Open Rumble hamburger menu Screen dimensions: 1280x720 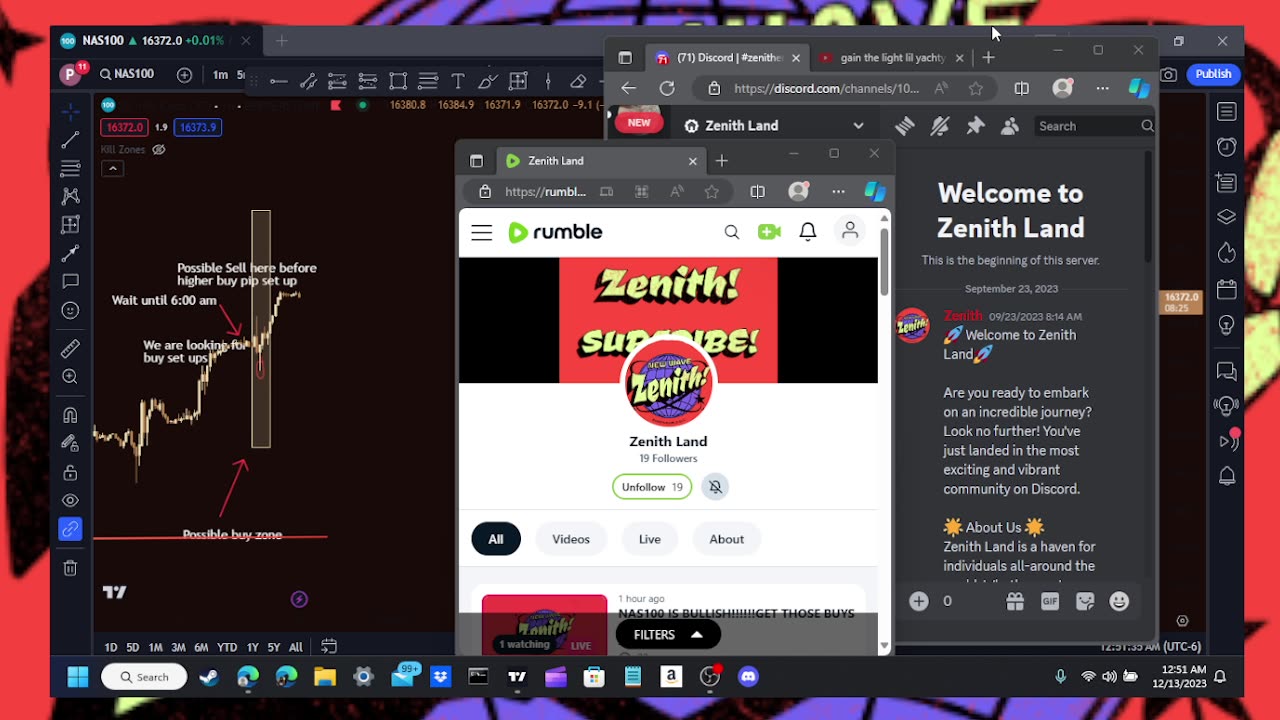482,232
